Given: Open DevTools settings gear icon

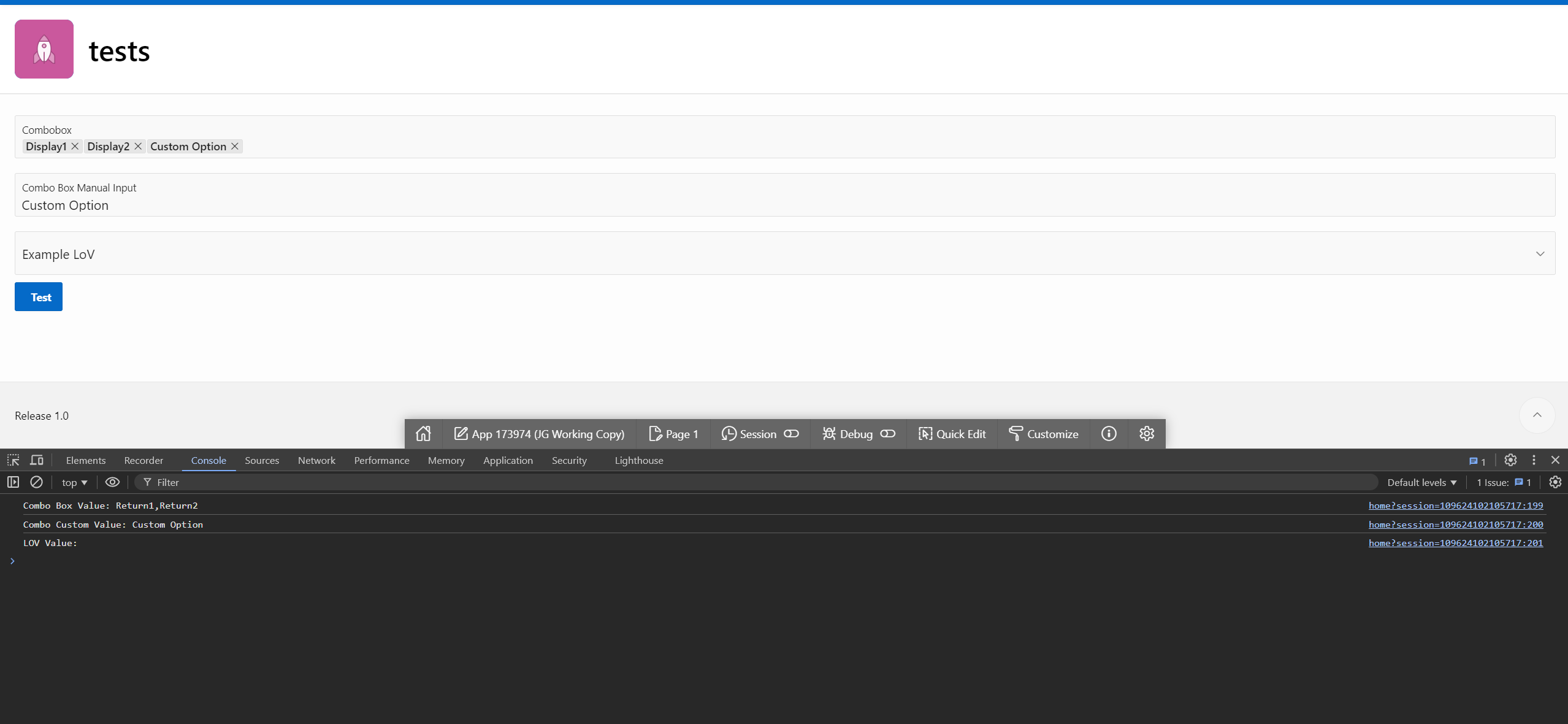Looking at the screenshot, I should coord(1510,460).
